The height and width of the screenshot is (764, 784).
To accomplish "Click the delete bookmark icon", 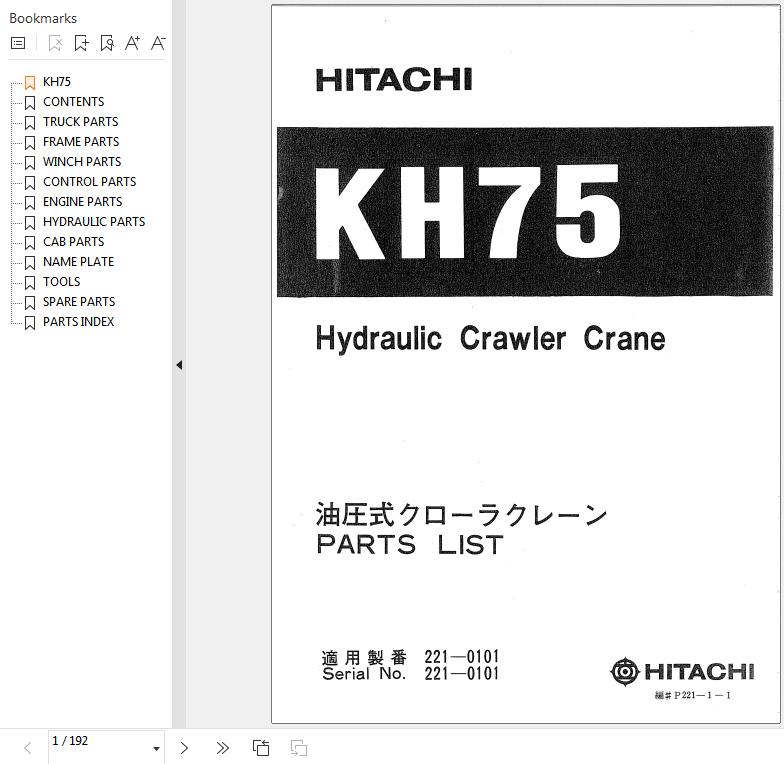I will pyautogui.click(x=55, y=44).
